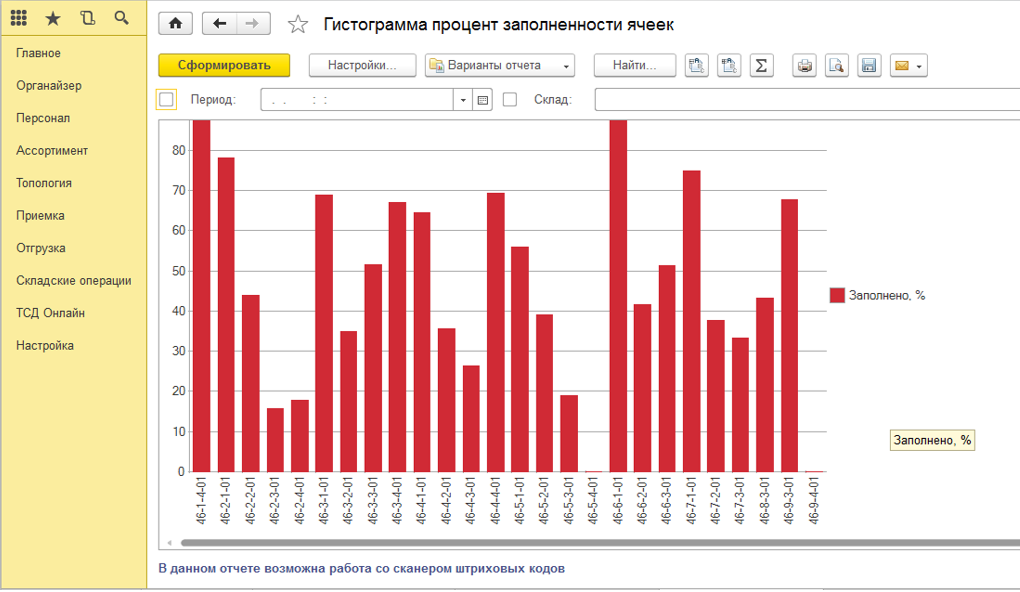The image size is (1020, 592).
Task: Add report to favorites with star outline
Action: pyautogui.click(x=298, y=25)
